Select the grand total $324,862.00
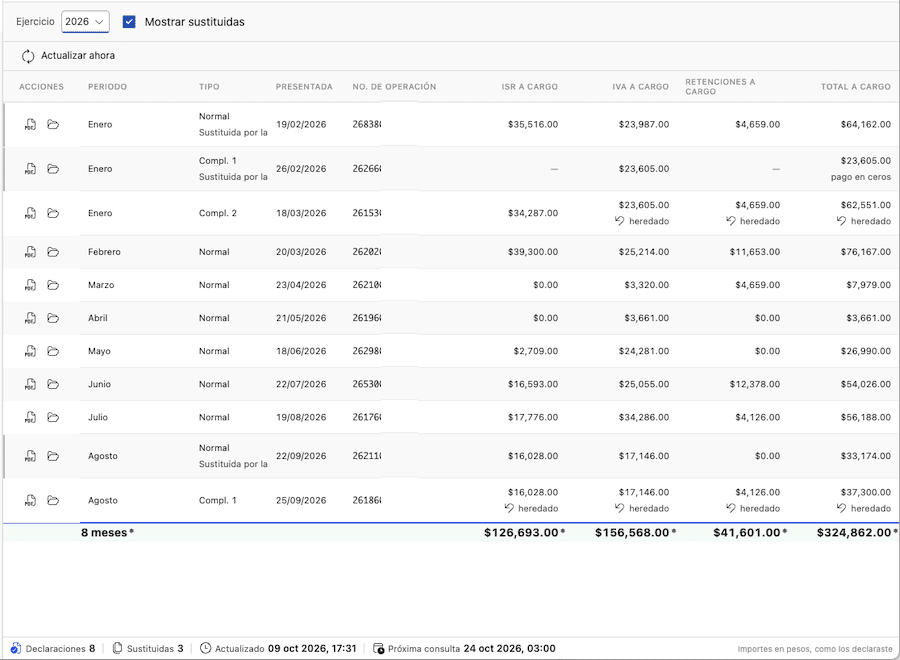This screenshot has width=900, height=660. pyautogui.click(x=854, y=533)
